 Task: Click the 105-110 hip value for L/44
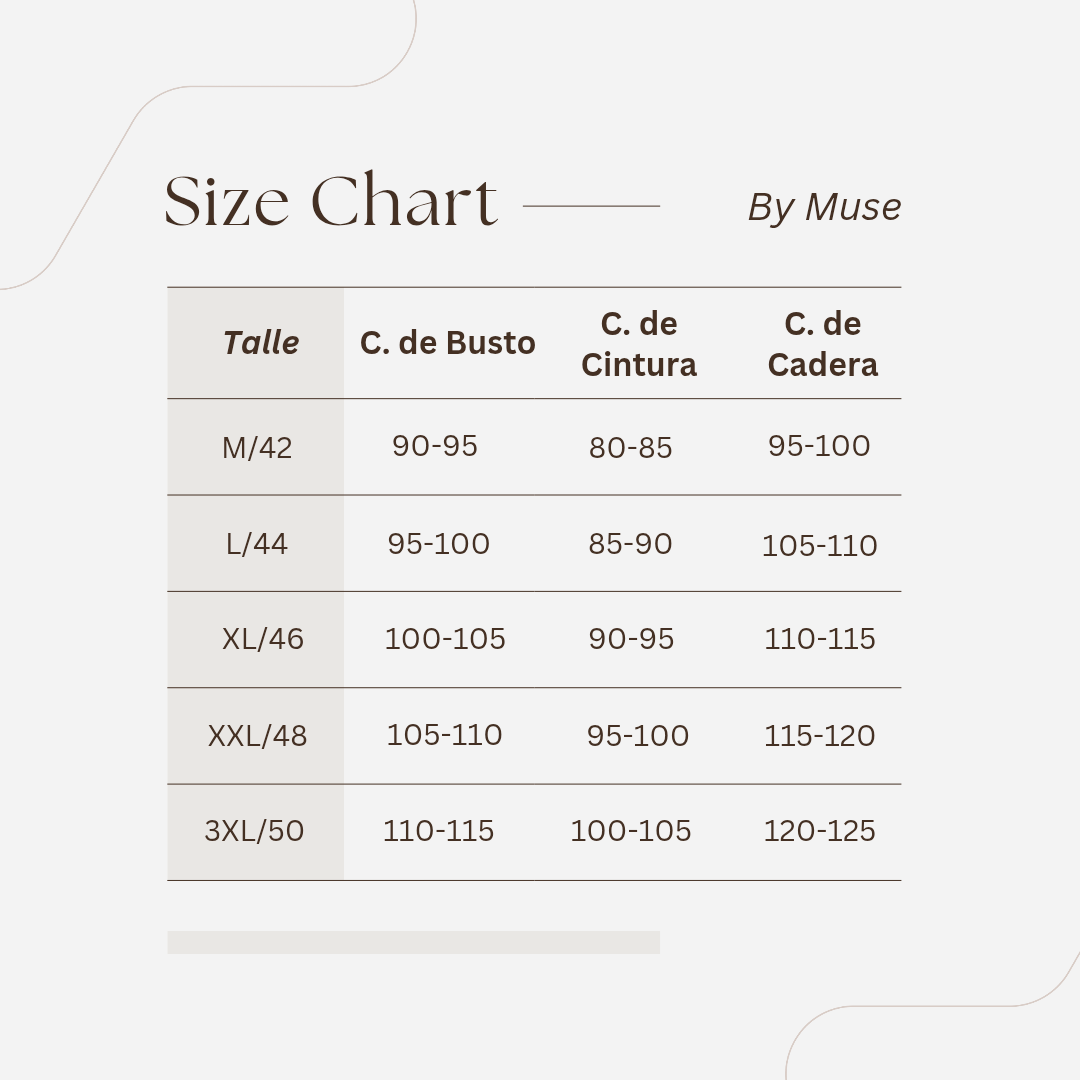coord(819,546)
